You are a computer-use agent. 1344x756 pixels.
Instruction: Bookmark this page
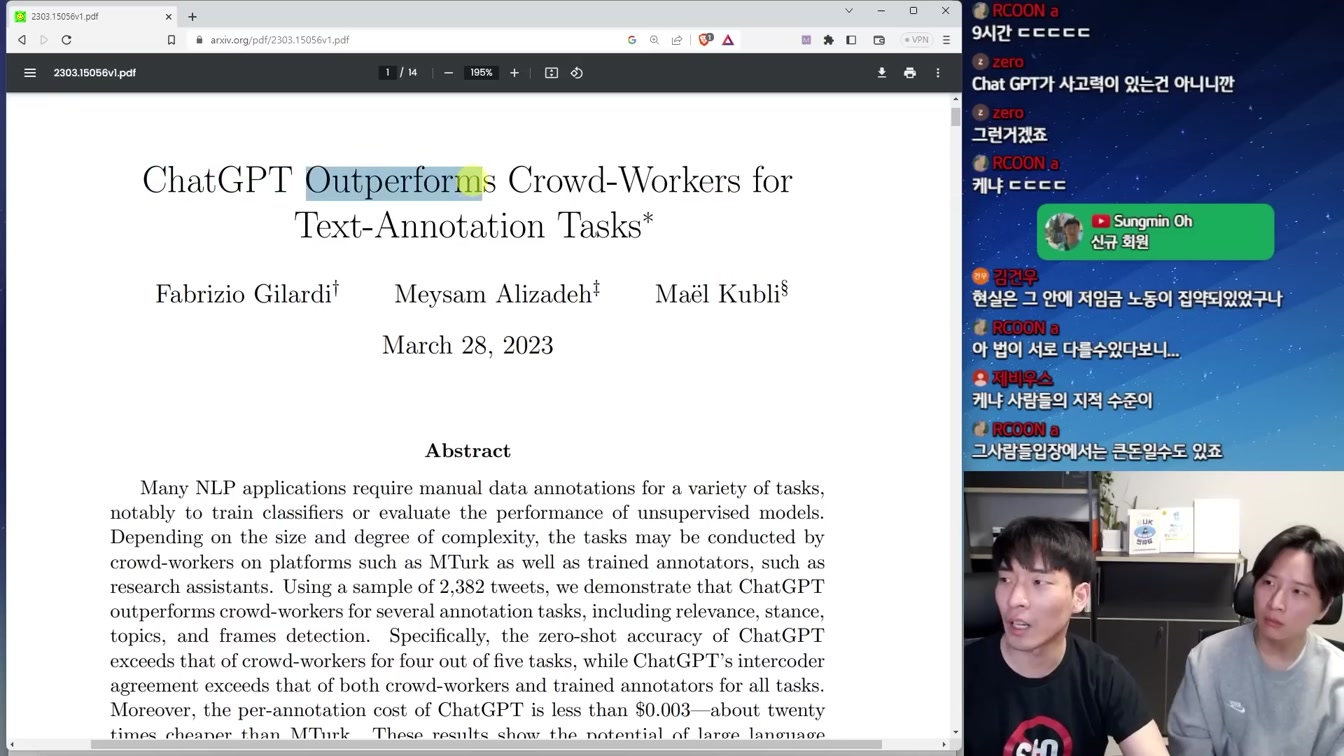coord(171,40)
